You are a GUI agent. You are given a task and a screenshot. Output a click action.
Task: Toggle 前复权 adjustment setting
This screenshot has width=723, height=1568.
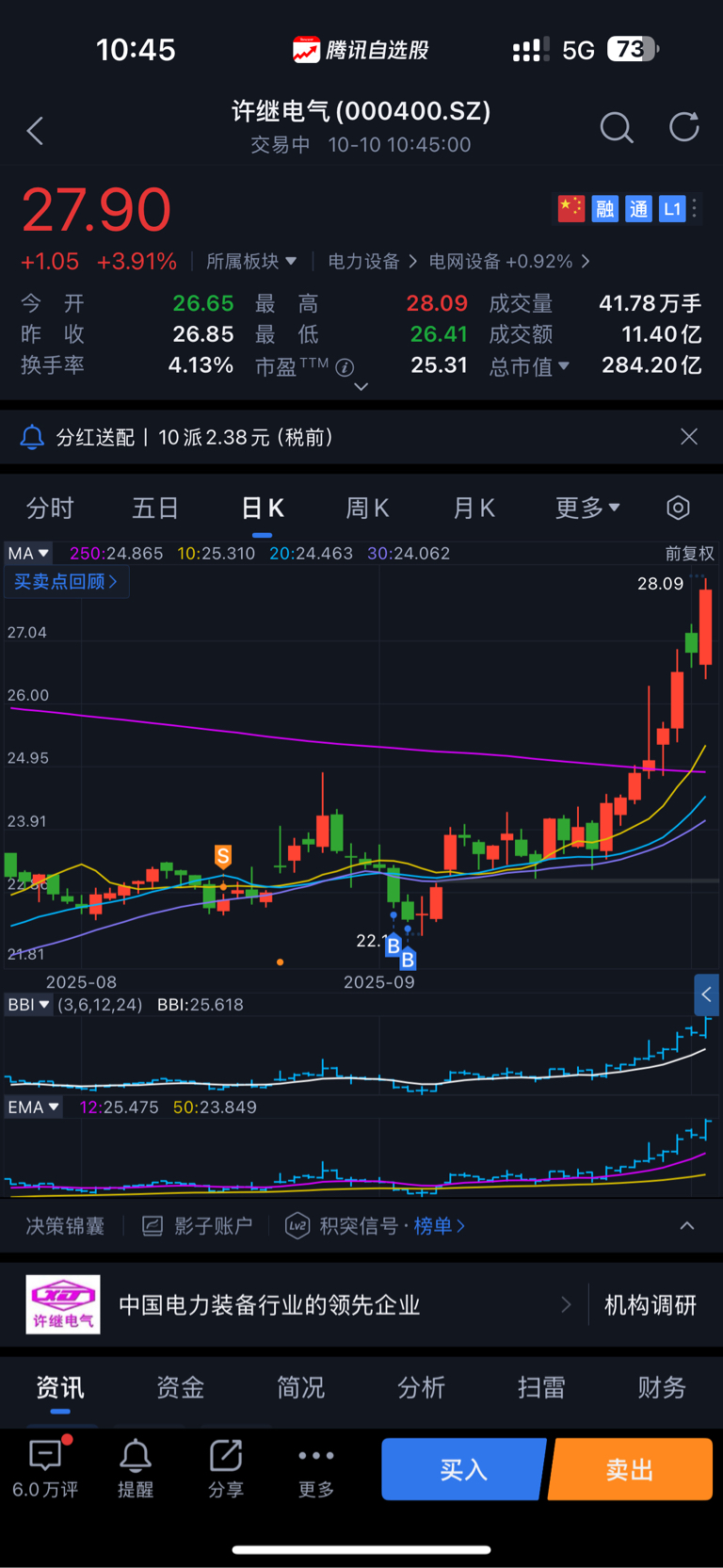tap(689, 553)
